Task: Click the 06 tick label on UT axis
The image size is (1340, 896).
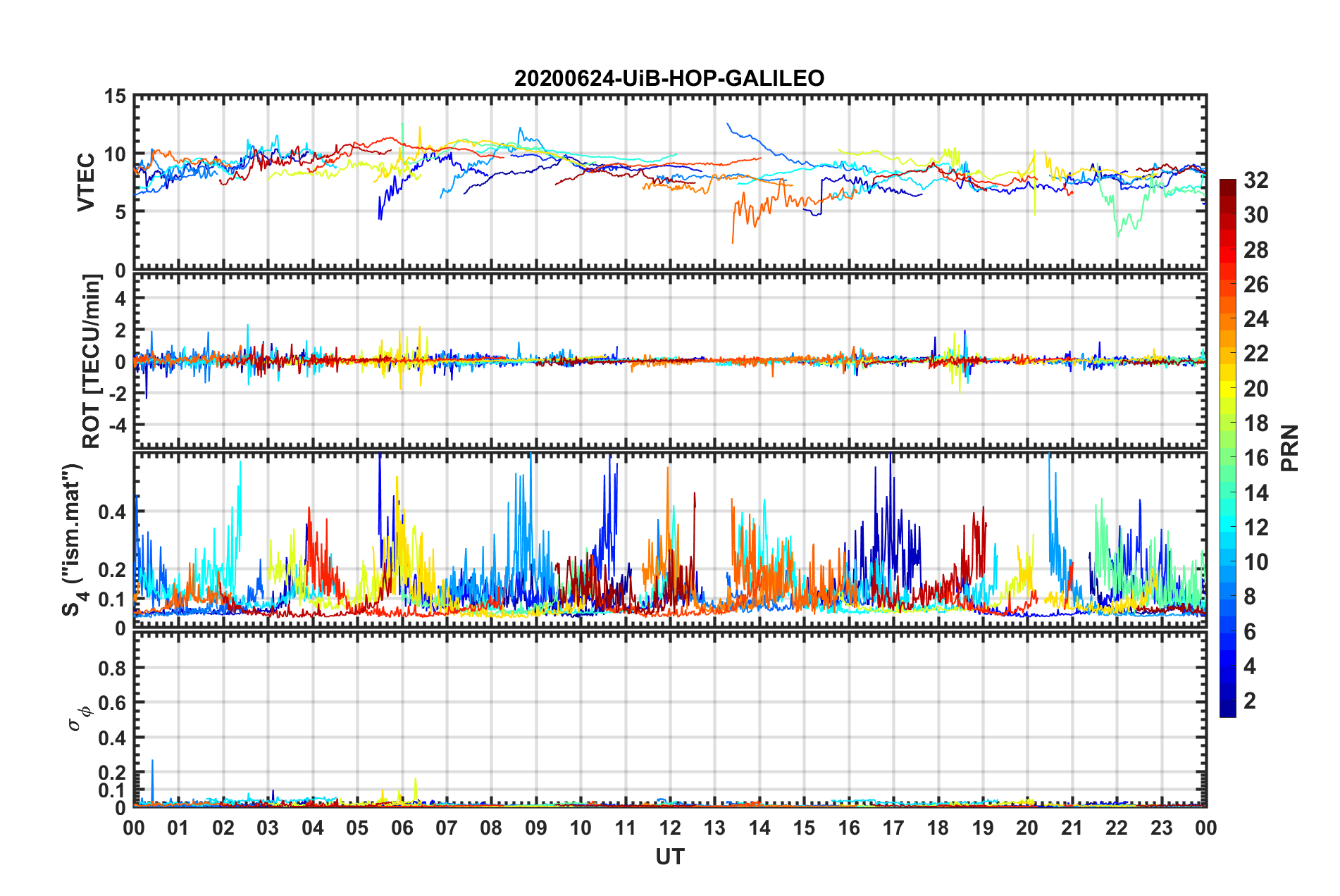Action: (402, 828)
